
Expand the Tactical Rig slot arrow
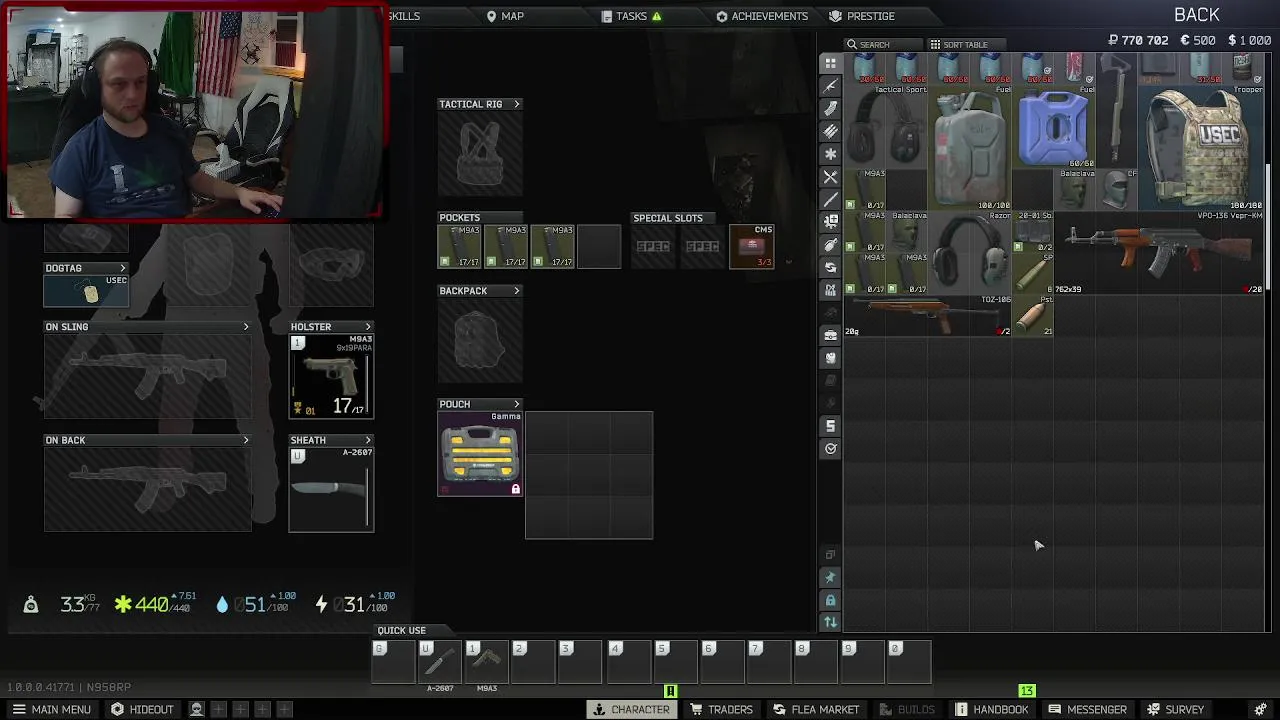pos(516,104)
